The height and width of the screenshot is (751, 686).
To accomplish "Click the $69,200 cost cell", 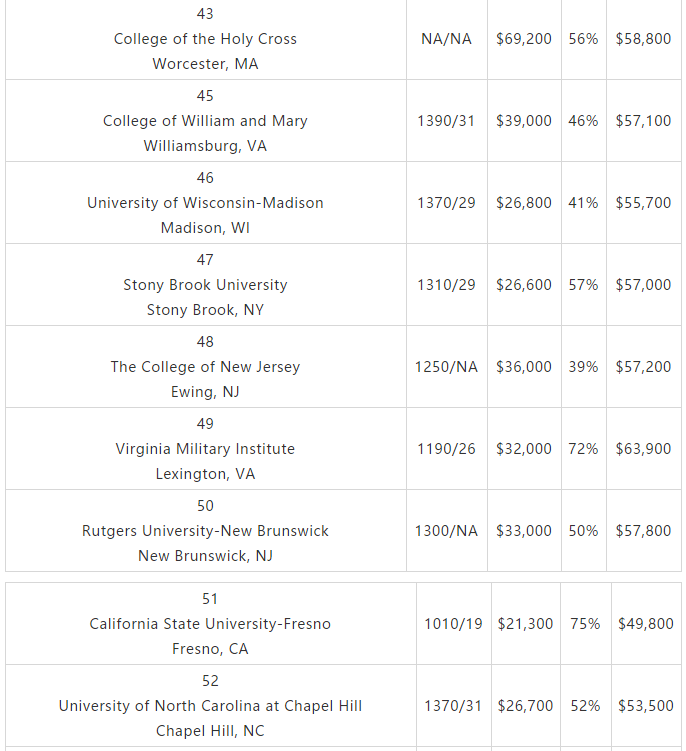I will click(x=524, y=39).
